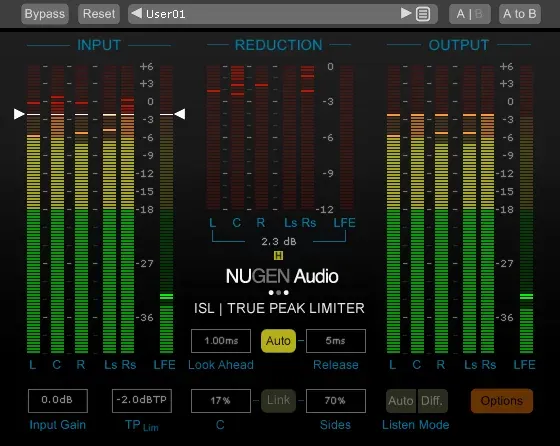The height and width of the screenshot is (446, 560).
Task: Open the preset list menu icon
Action: click(423, 14)
